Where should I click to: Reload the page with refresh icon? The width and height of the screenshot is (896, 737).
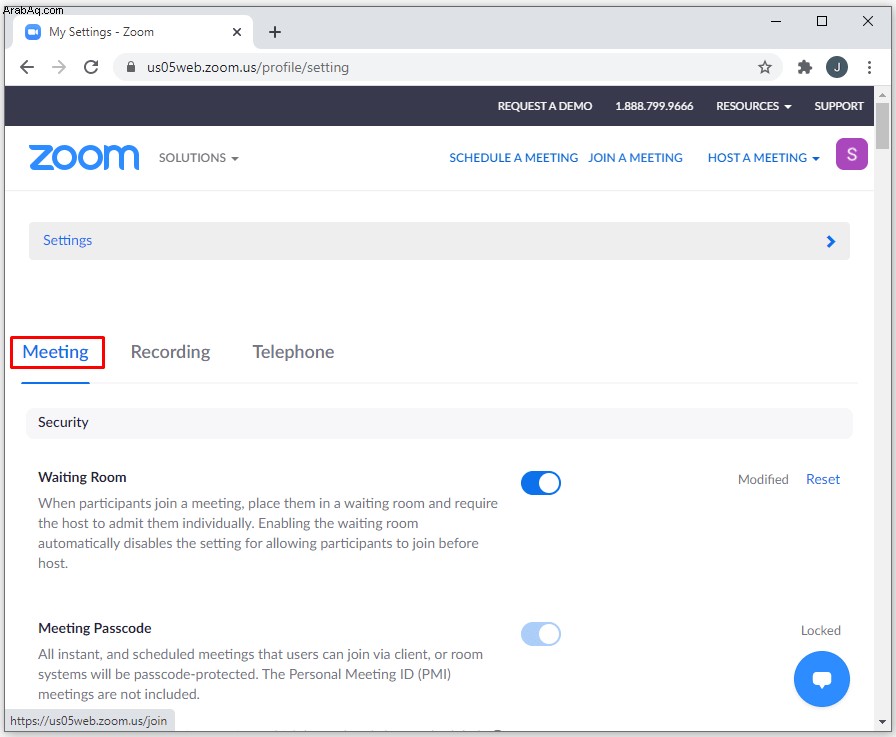click(x=91, y=67)
